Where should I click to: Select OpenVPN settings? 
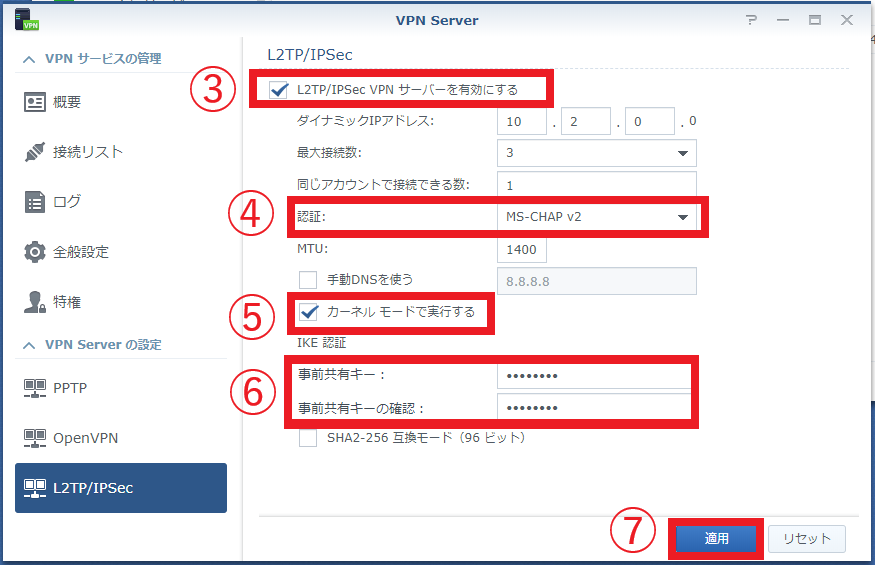(x=121, y=438)
